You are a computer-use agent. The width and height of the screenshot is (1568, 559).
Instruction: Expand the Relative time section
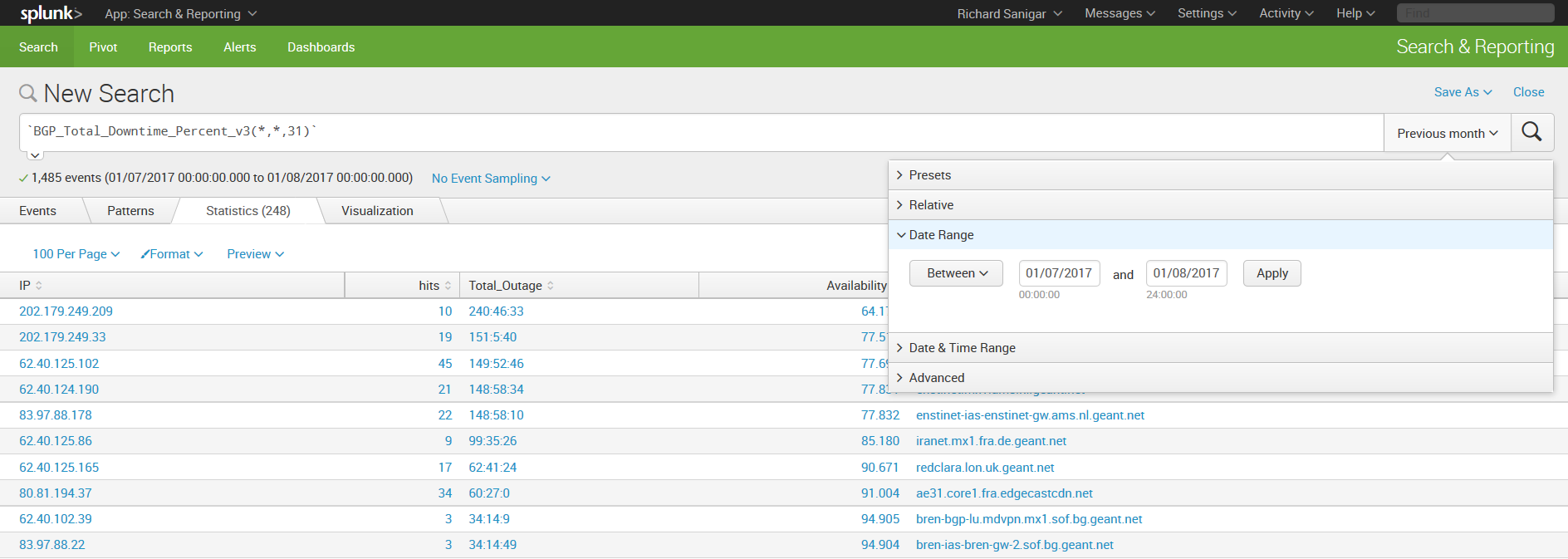[x=930, y=205]
